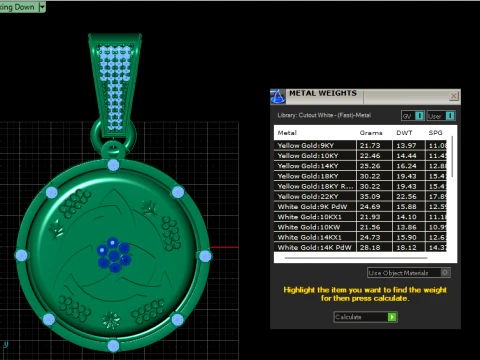Enable Use Object Materials option
Viewport: 480px width, 360px height.
(409, 273)
